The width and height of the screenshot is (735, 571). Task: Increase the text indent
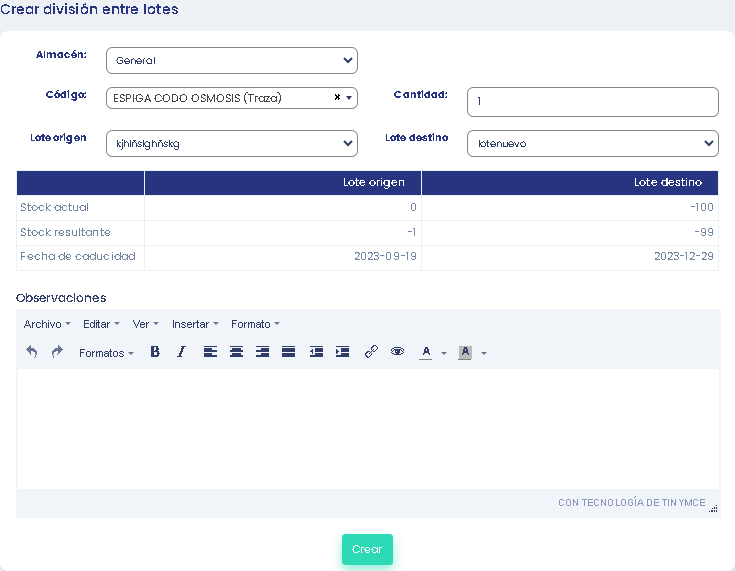342,352
